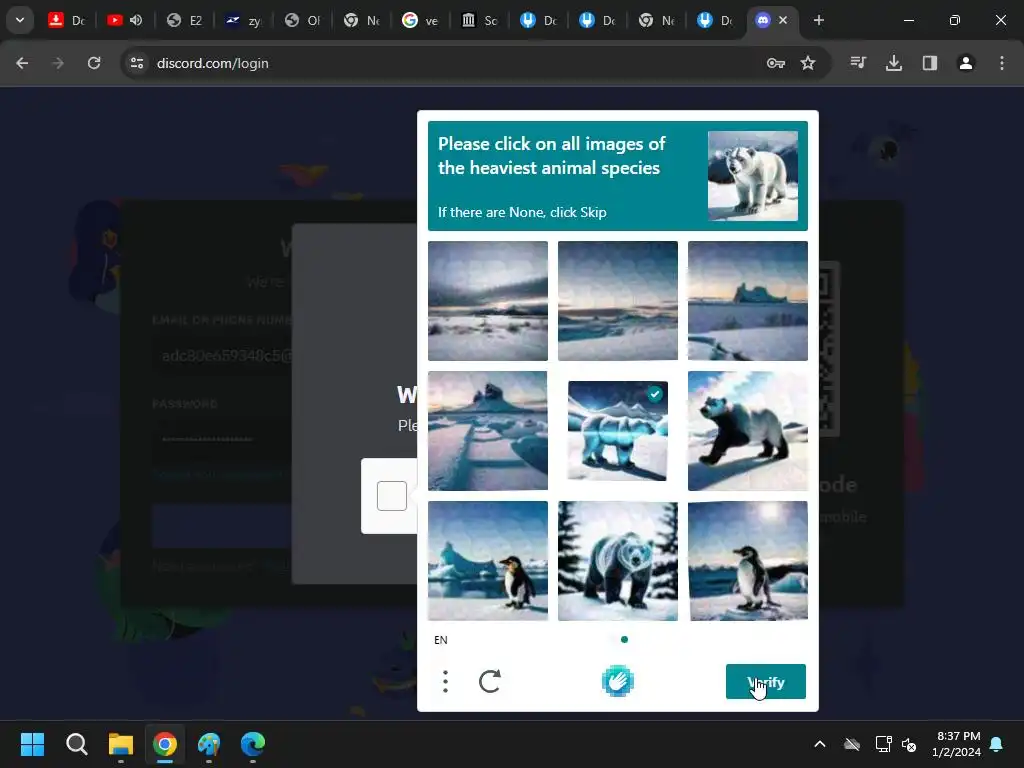Click the example polar bear image in captcha header

click(x=753, y=176)
